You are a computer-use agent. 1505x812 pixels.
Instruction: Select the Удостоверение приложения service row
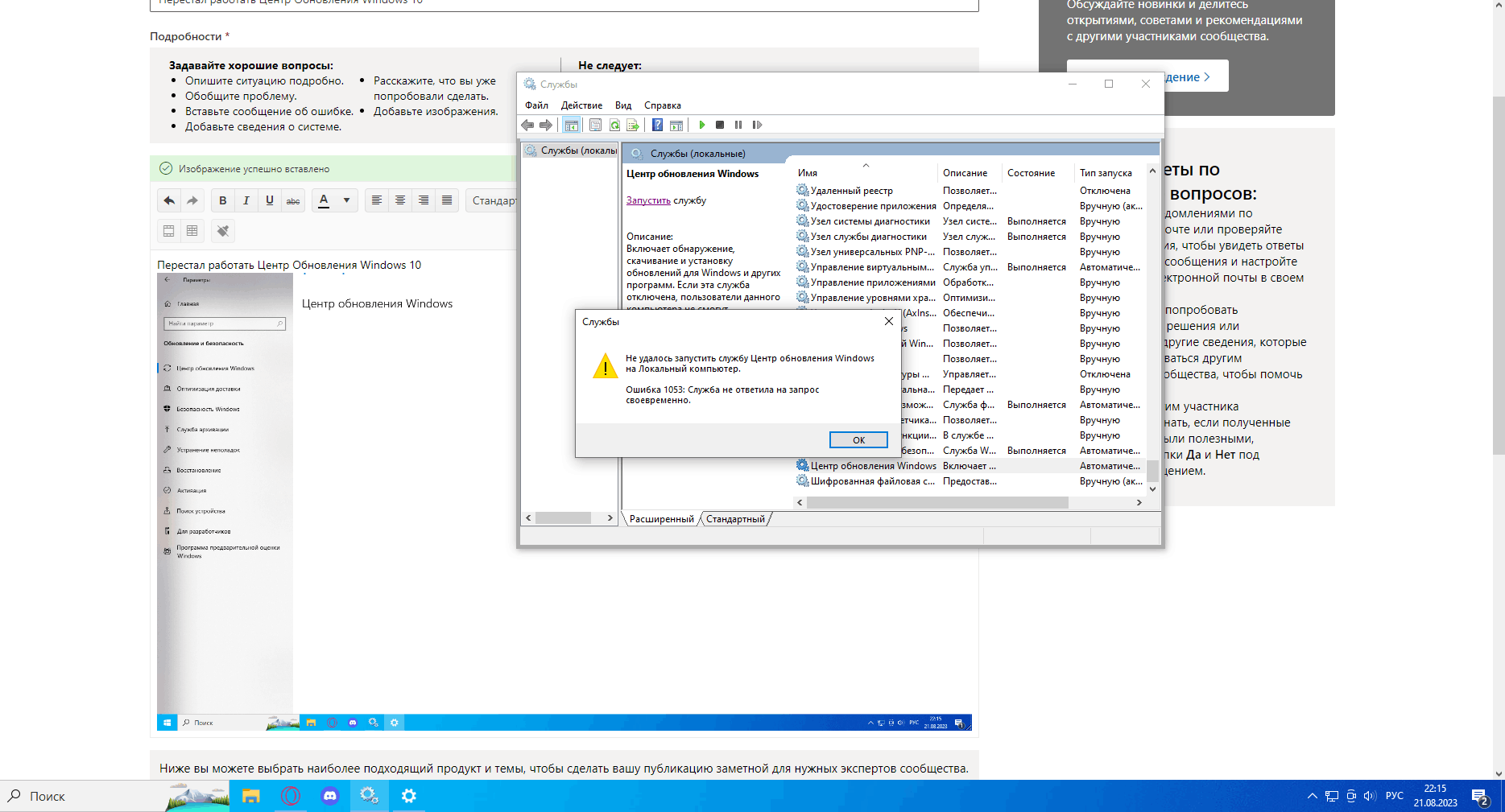point(970,206)
